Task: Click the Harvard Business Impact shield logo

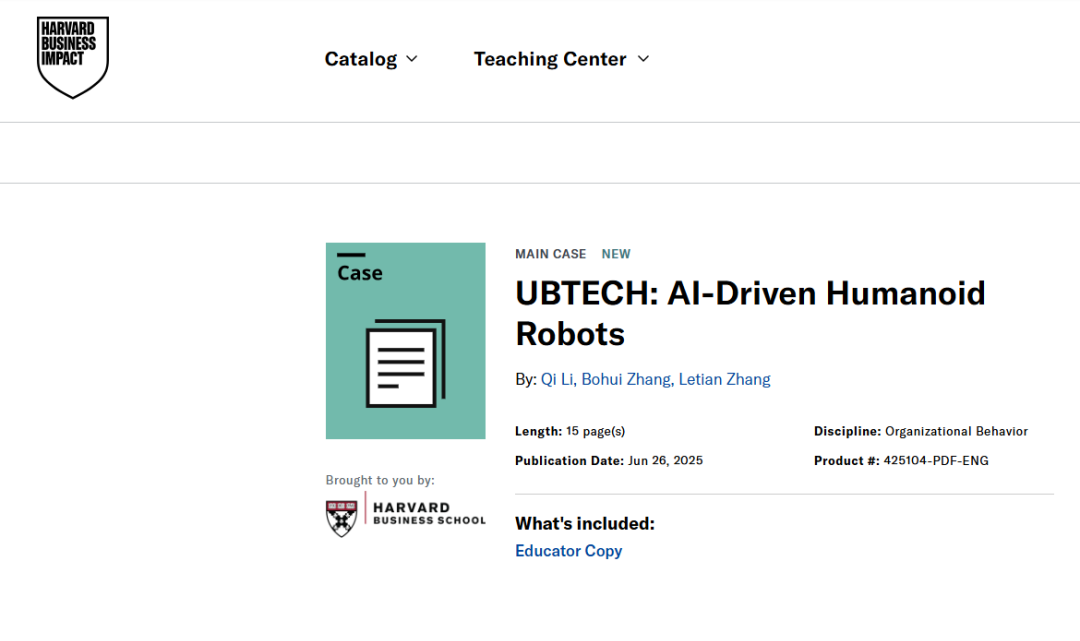Action: tap(72, 57)
